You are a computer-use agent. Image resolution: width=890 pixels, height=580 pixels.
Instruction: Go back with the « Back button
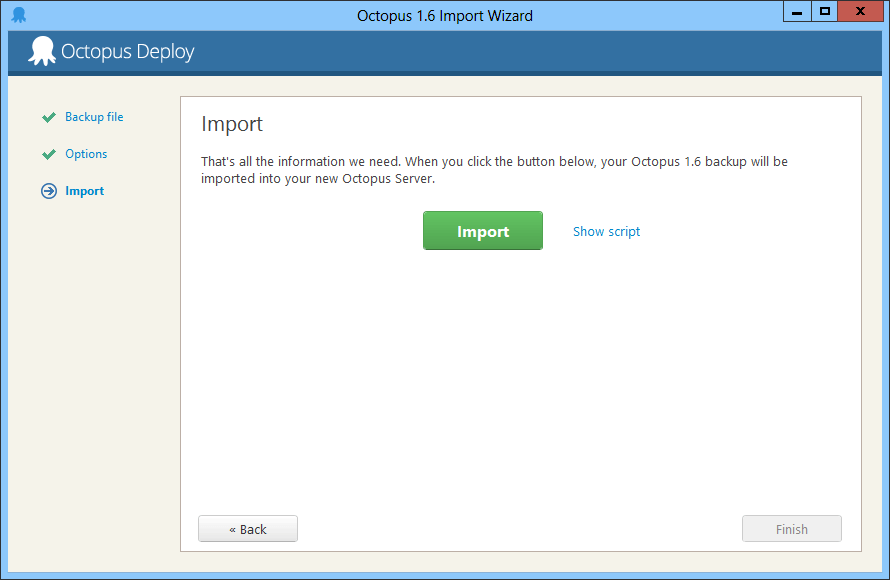click(x=247, y=529)
